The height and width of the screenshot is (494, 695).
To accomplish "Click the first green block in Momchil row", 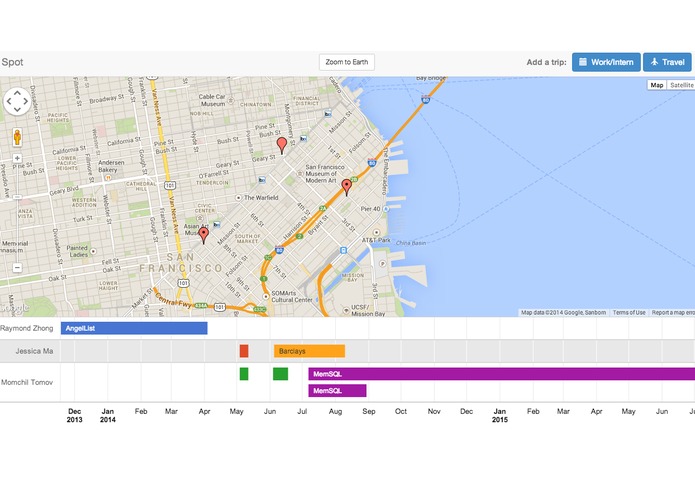I will point(244,374).
